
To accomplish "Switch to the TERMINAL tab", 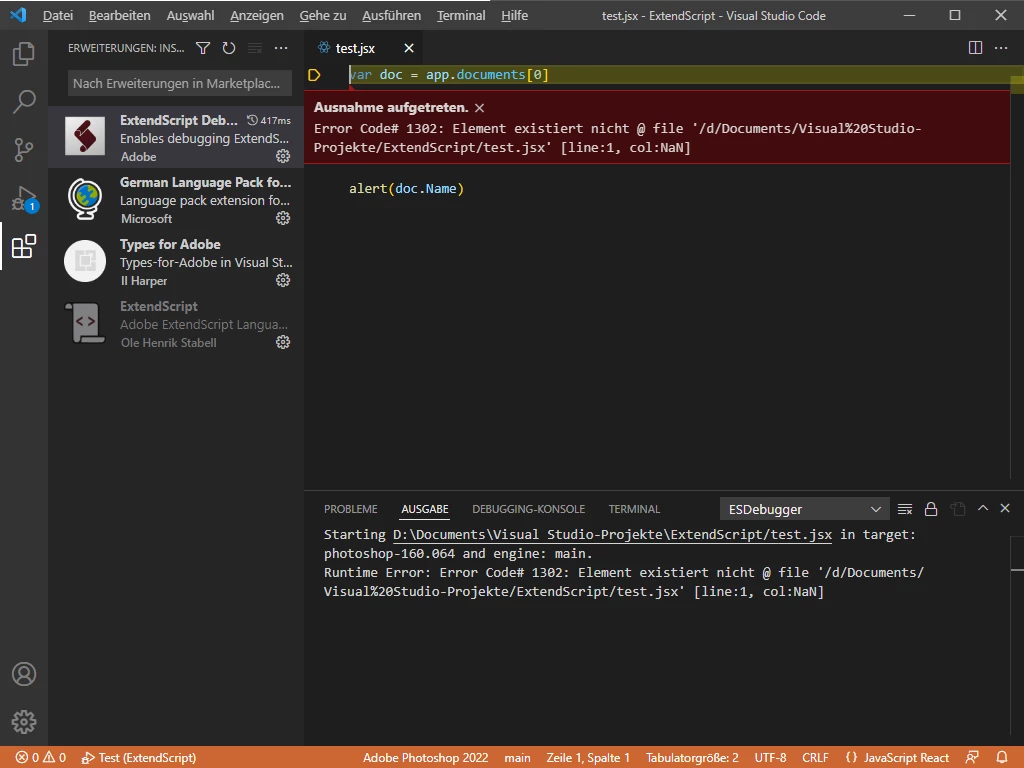I will pyautogui.click(x=634, y=509).
